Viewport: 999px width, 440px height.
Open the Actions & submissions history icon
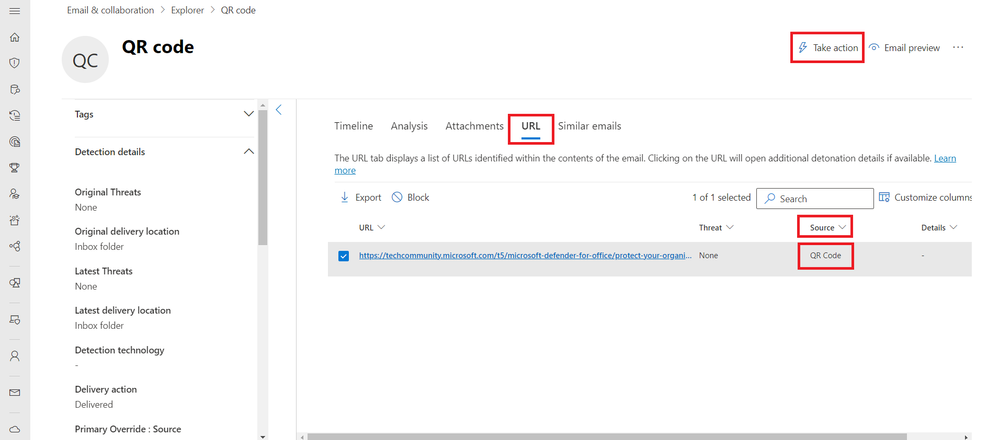click(x=15, y=115)
